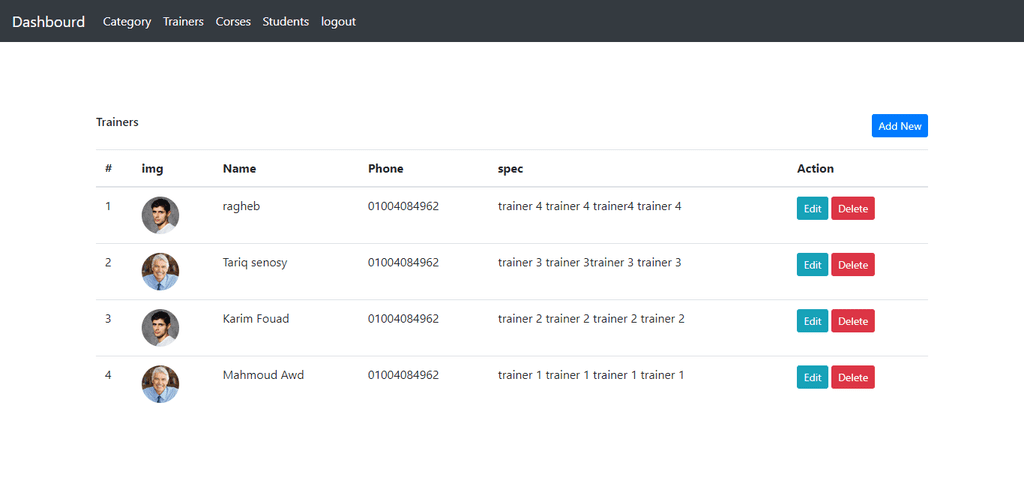
Task: Click the Dashbourd brand link
Action: (48, 22)
